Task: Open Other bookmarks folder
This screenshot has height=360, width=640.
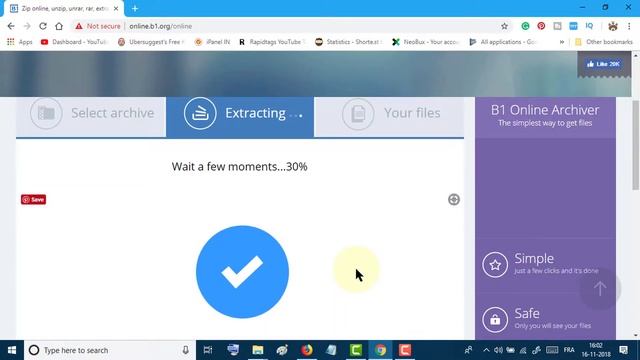Action: pyautogui.click(x=604, y=42)
